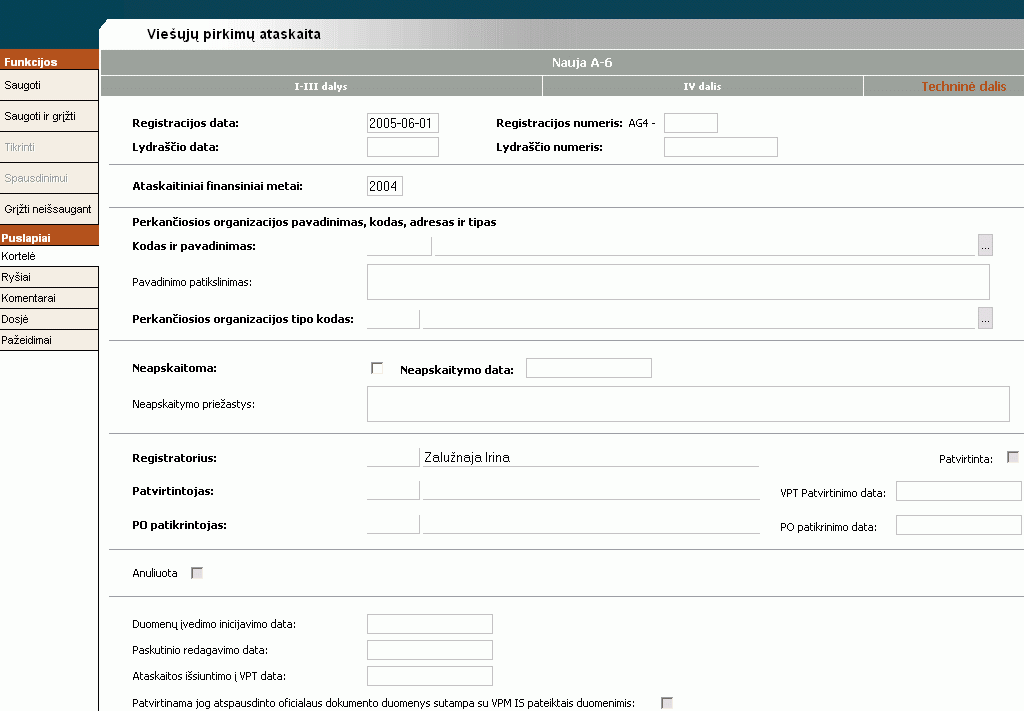Click the Viešųjų pirkimų ataskaita title

click(x=234, y=35)
